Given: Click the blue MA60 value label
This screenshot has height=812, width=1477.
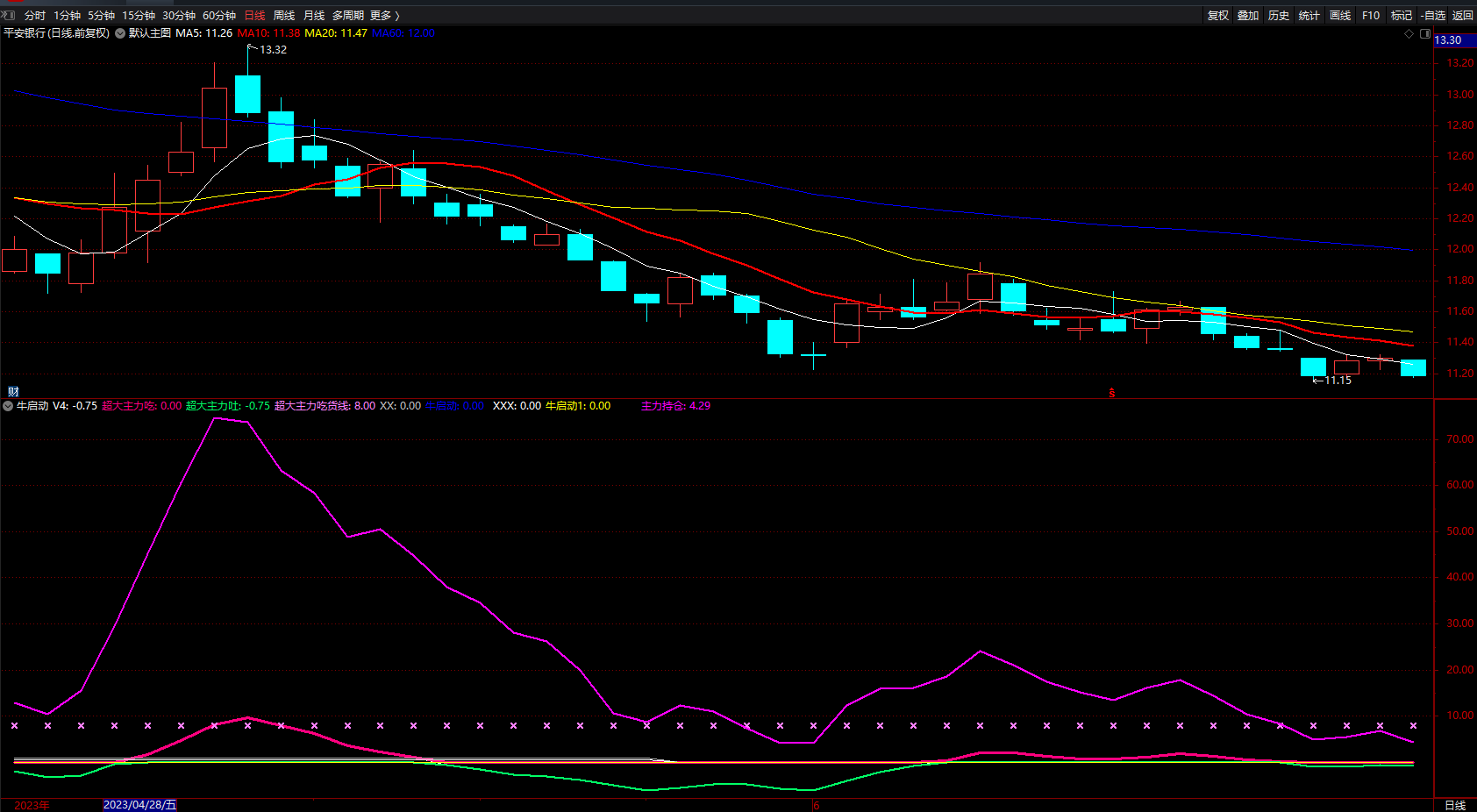Looking at the screenshot, I should [x=403, y=33].
